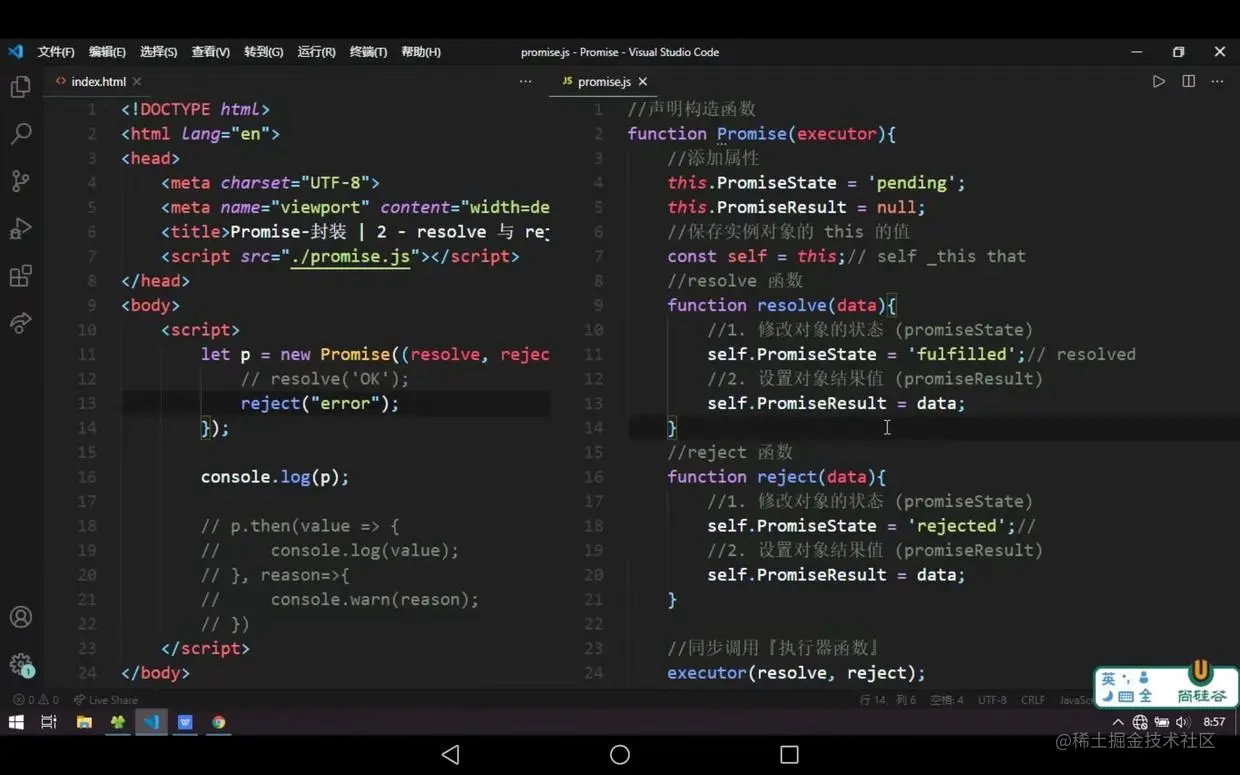
Task: Click the Run code play icon
Action: pyautogui.click(x=1158, y=81)
